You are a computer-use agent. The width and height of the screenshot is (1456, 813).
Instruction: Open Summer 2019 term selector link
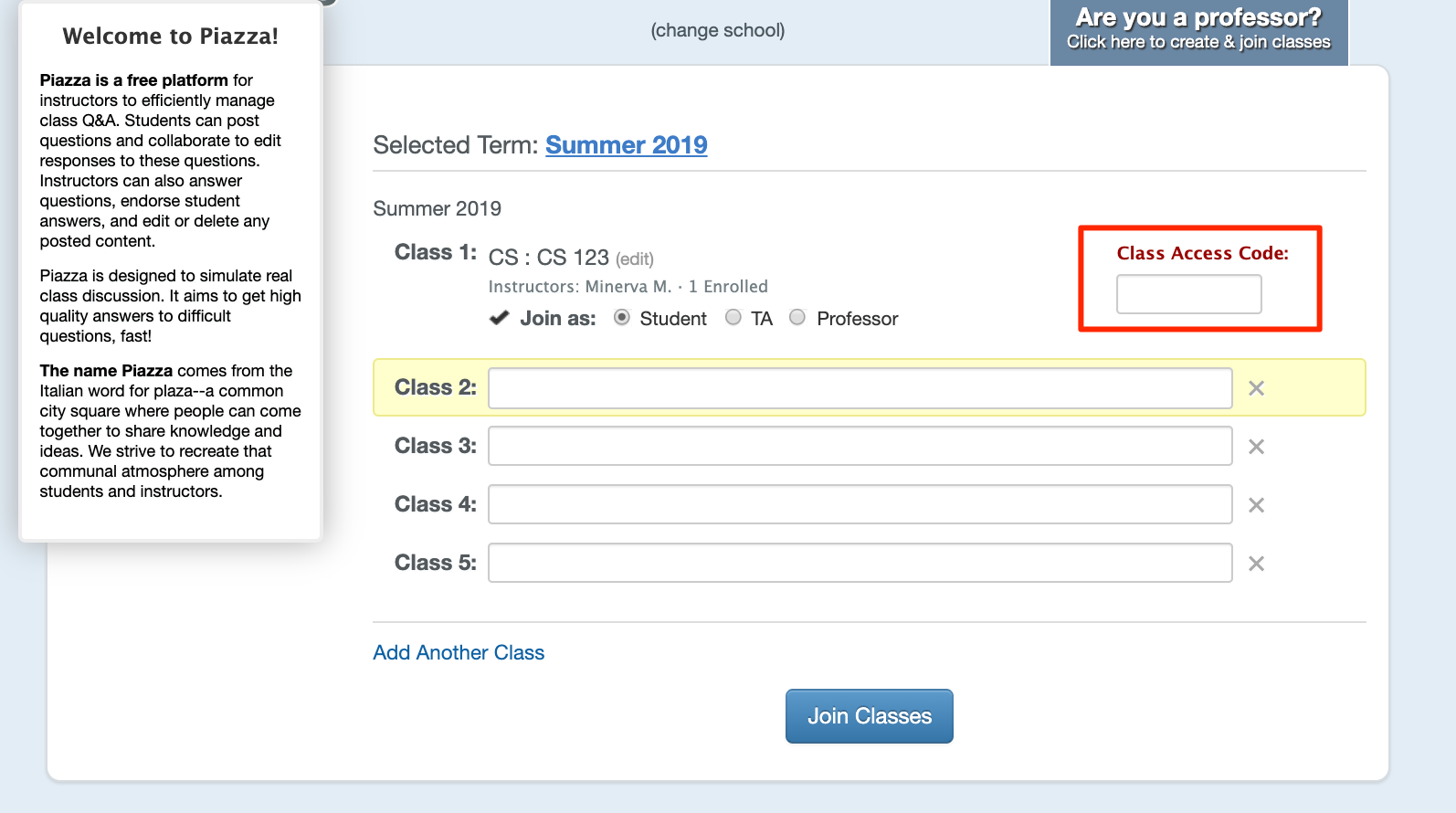[627, 145]
